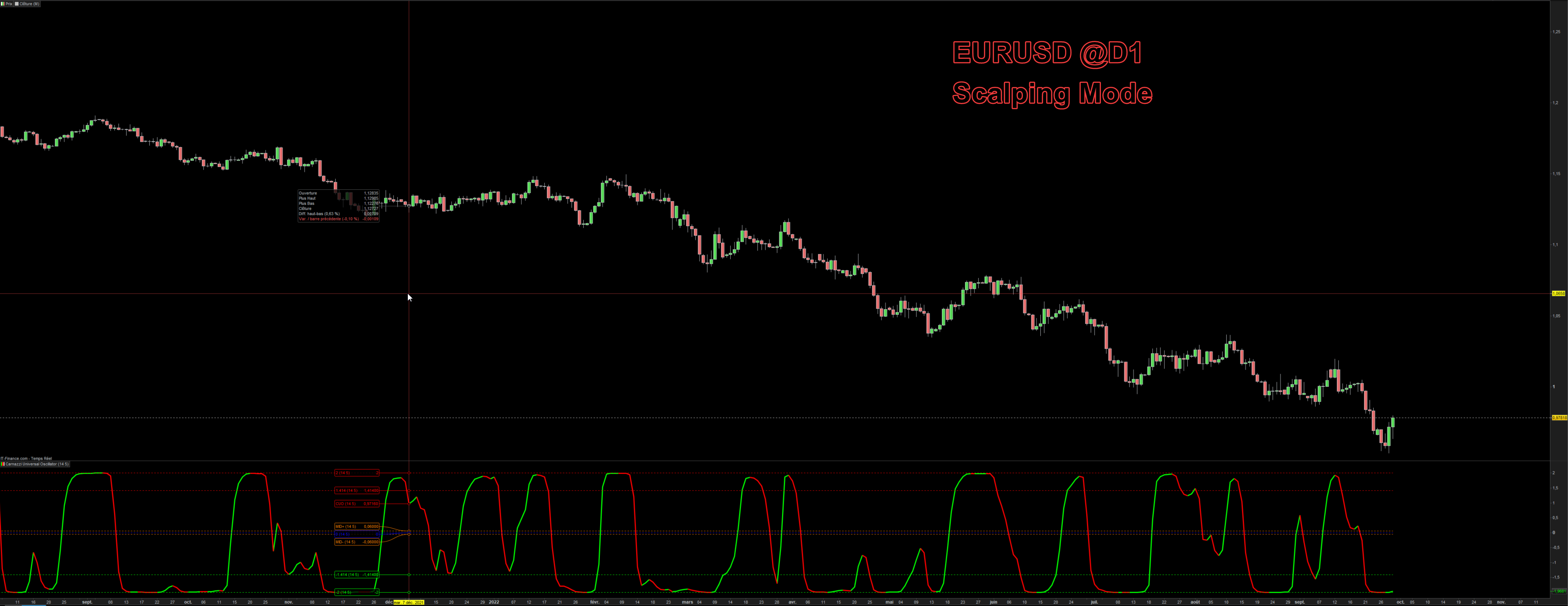
Task: Select the blue 0 (14 5) tag
Action: 357,534
